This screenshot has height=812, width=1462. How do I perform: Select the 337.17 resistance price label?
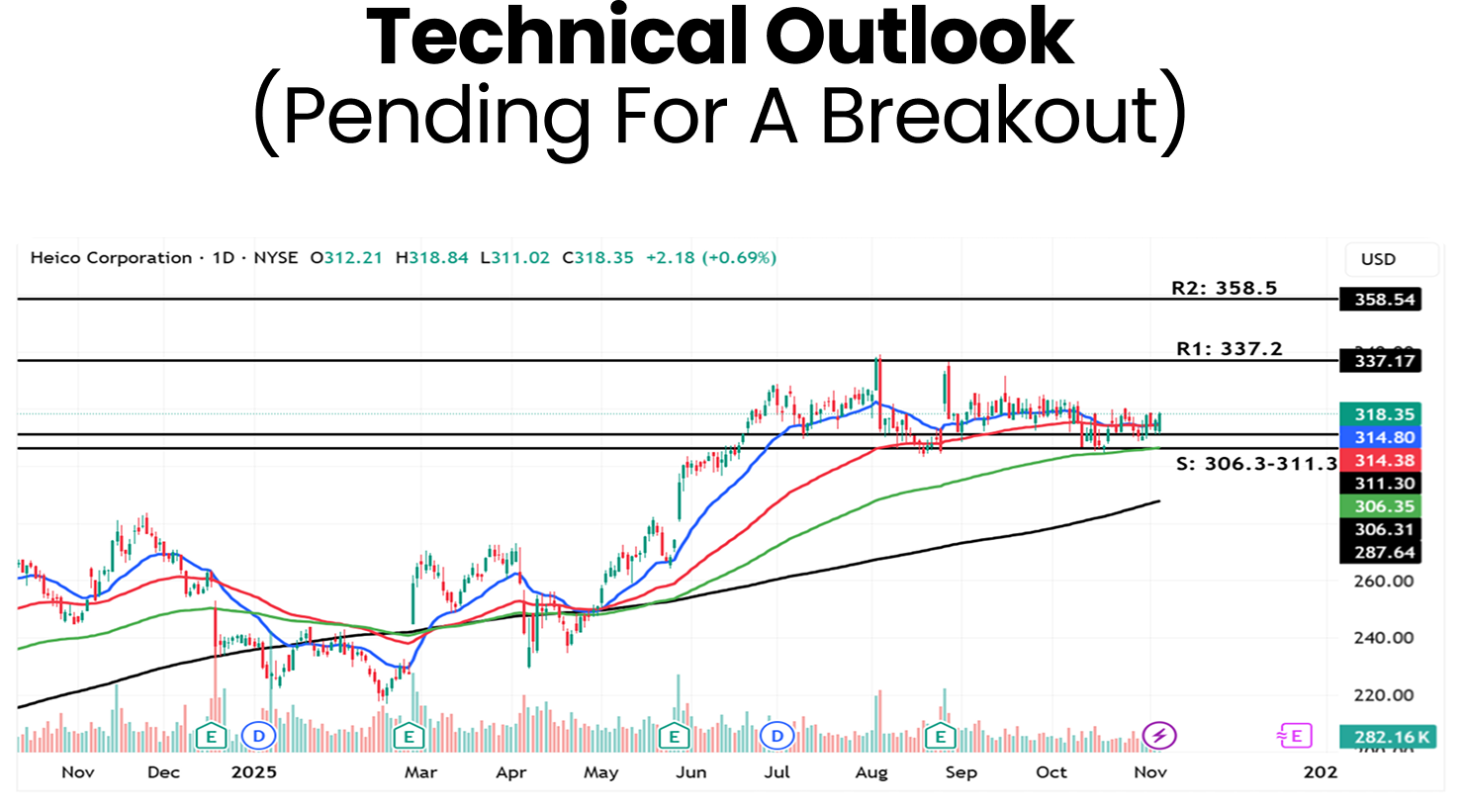coord(1380,361)
